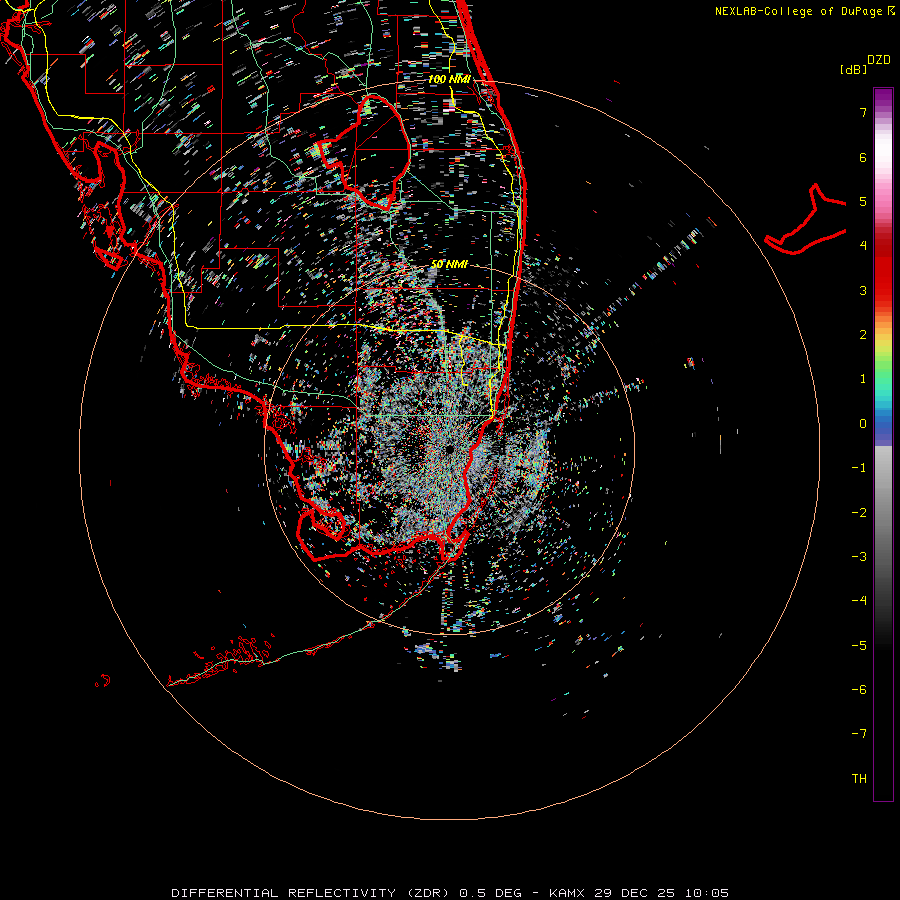Image resolution: width=900 pixels, height=900 pixels.
Task: Click the '2' value on the color scale
Action: [863, 335]
